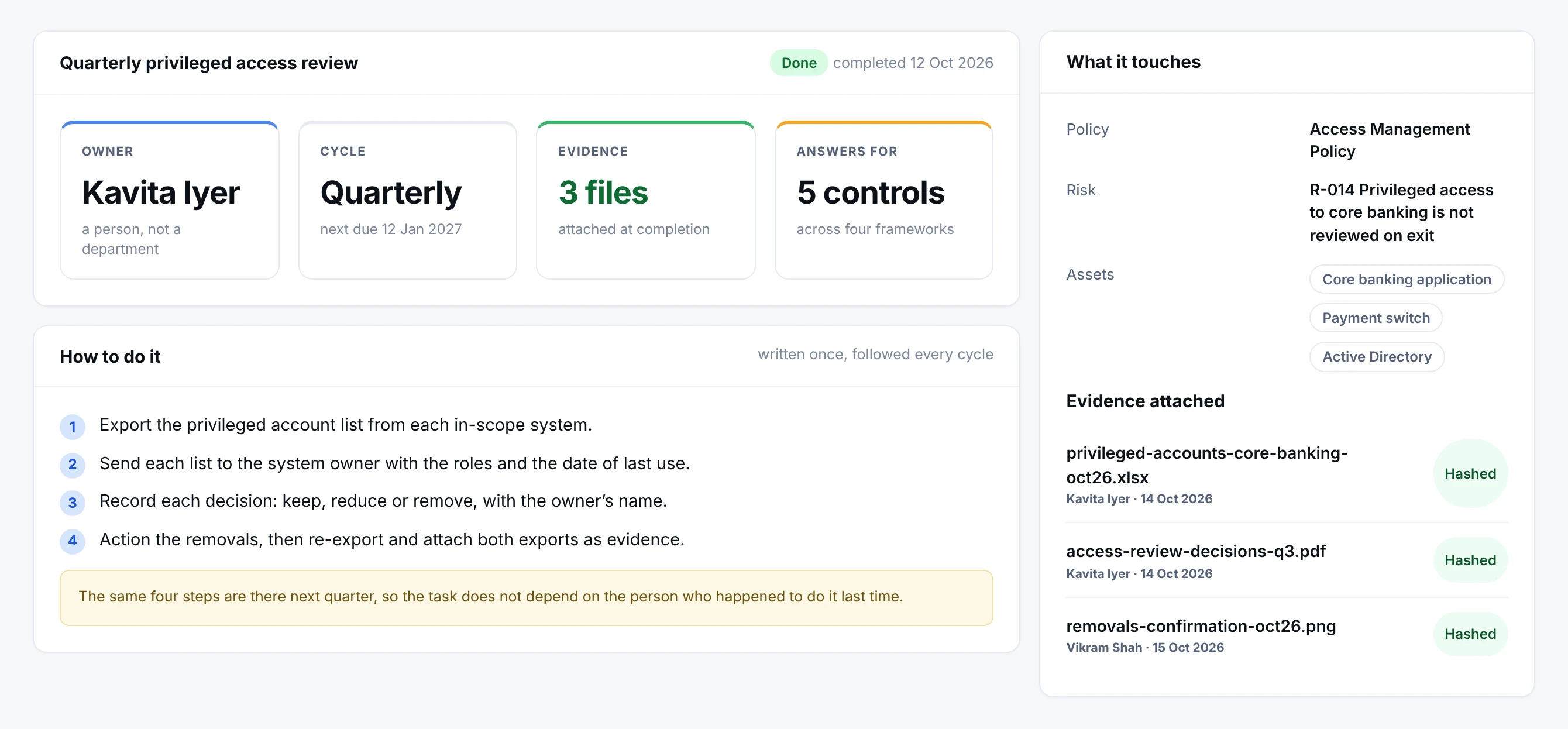Image resolution: width=1568 pixels, height=729 pixels.
Task: Click the yellow note about same four steps
Action: point(527,597)
